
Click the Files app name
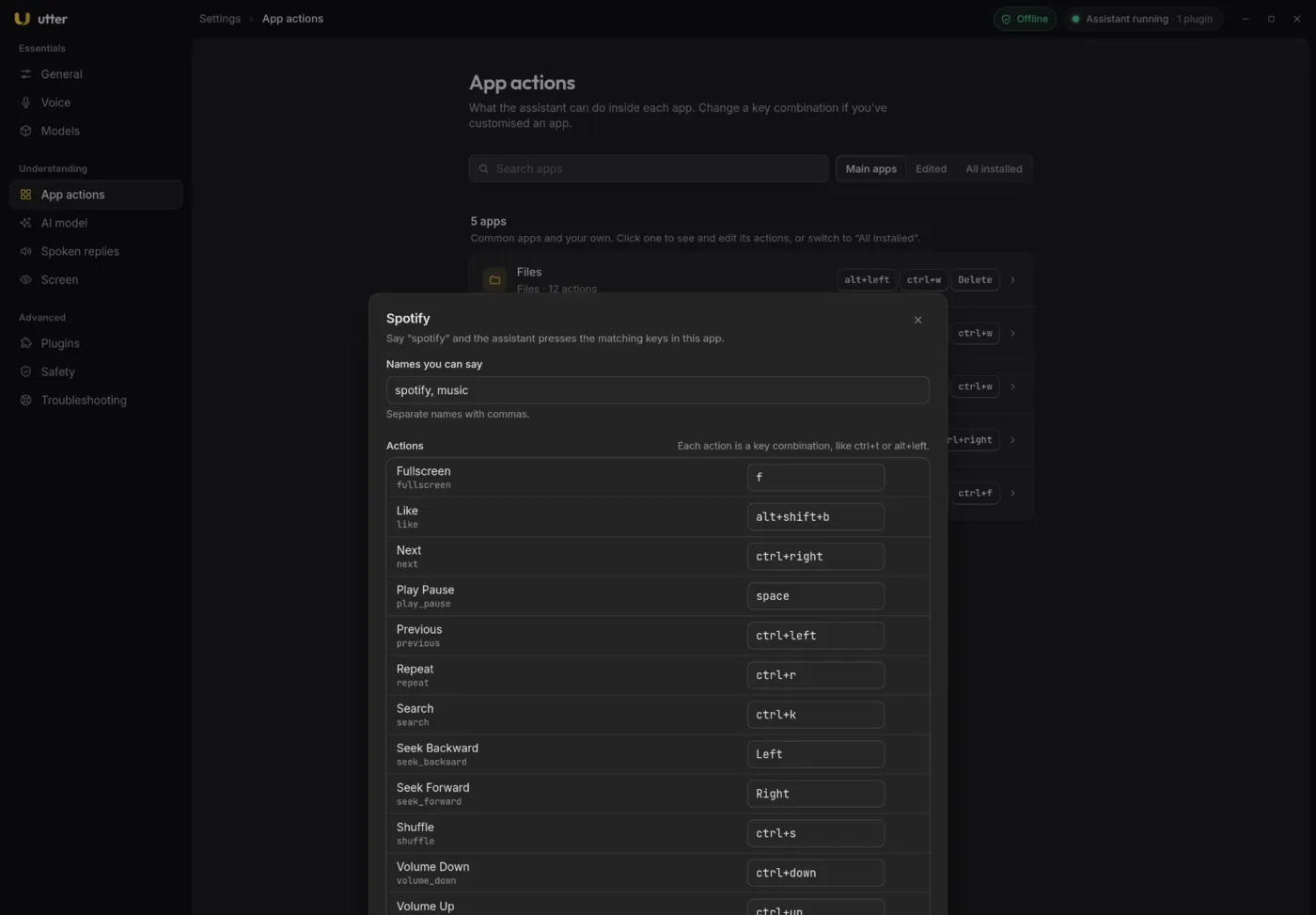pos(529,272)
